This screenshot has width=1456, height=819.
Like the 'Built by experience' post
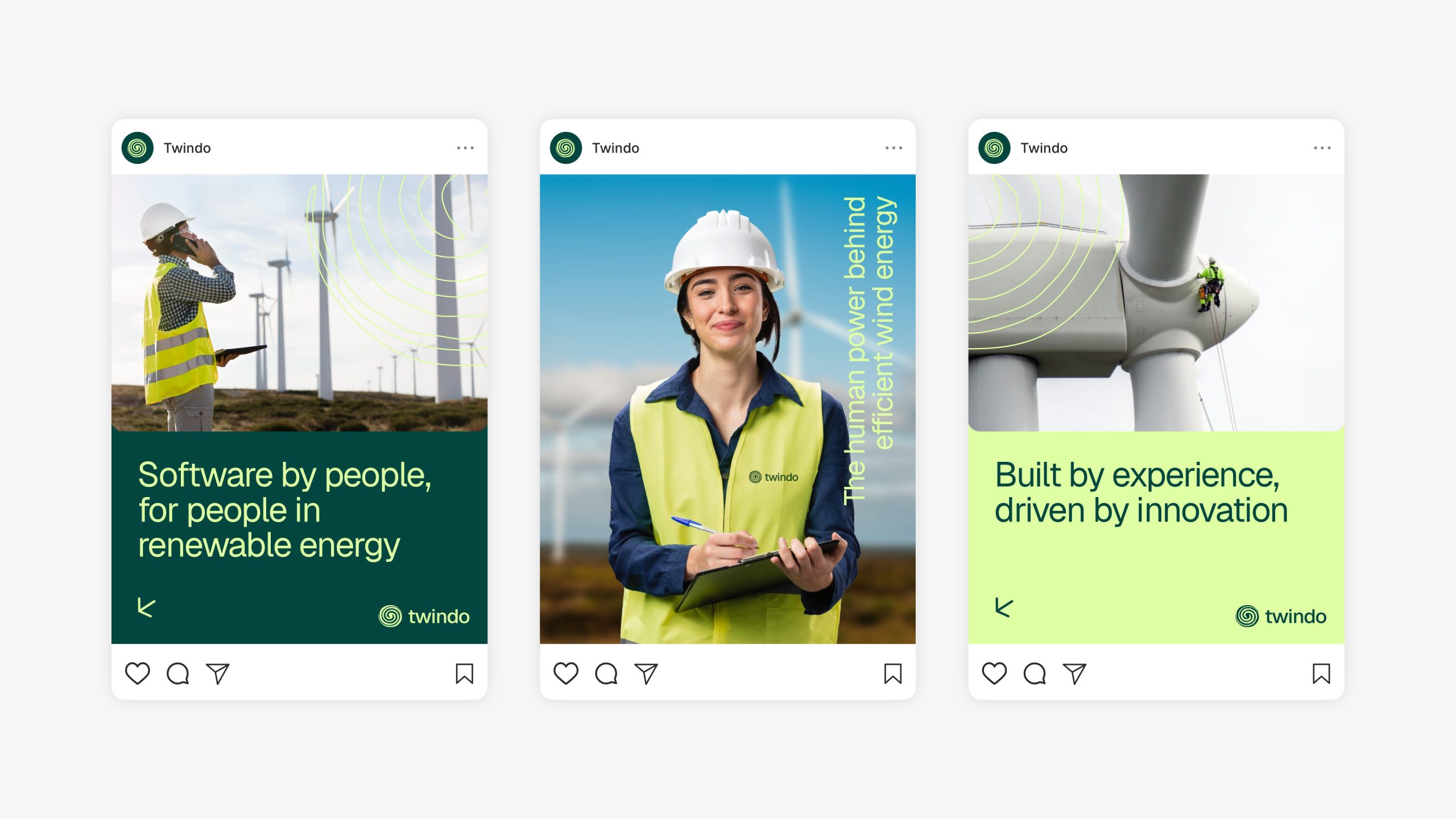(994, 673)
